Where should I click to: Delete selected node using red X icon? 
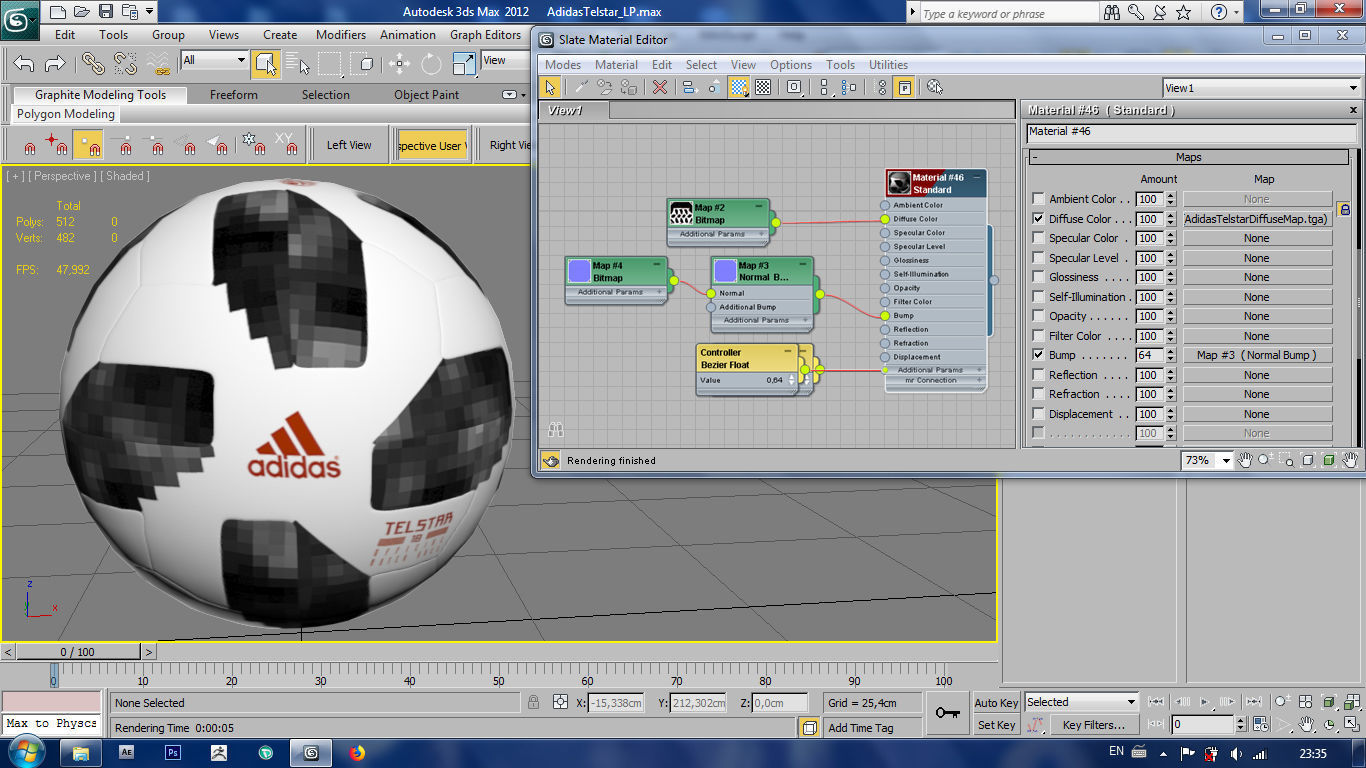click(x=658, y=87)
